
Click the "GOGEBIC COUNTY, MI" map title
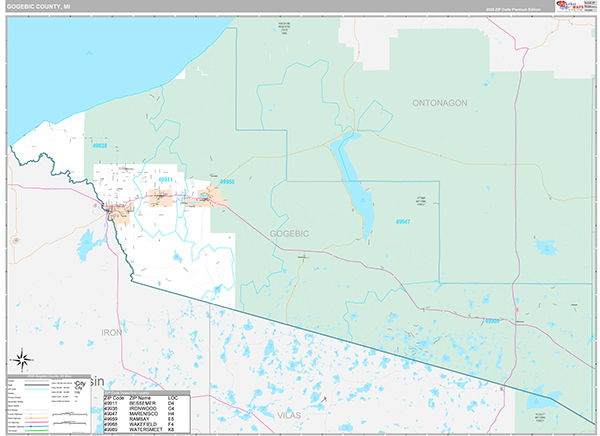point(38,7)
